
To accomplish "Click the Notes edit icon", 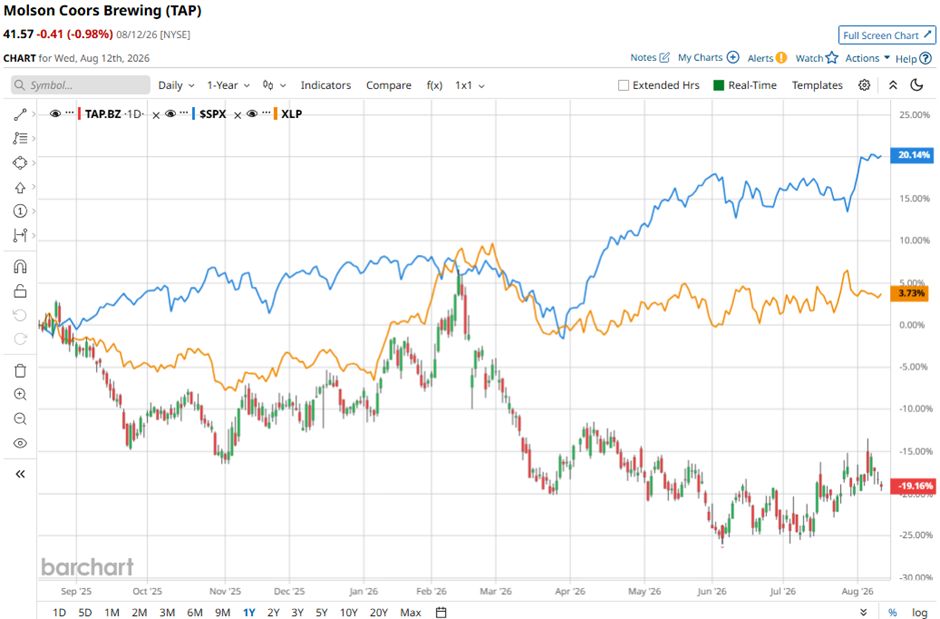I will point(664,58).
